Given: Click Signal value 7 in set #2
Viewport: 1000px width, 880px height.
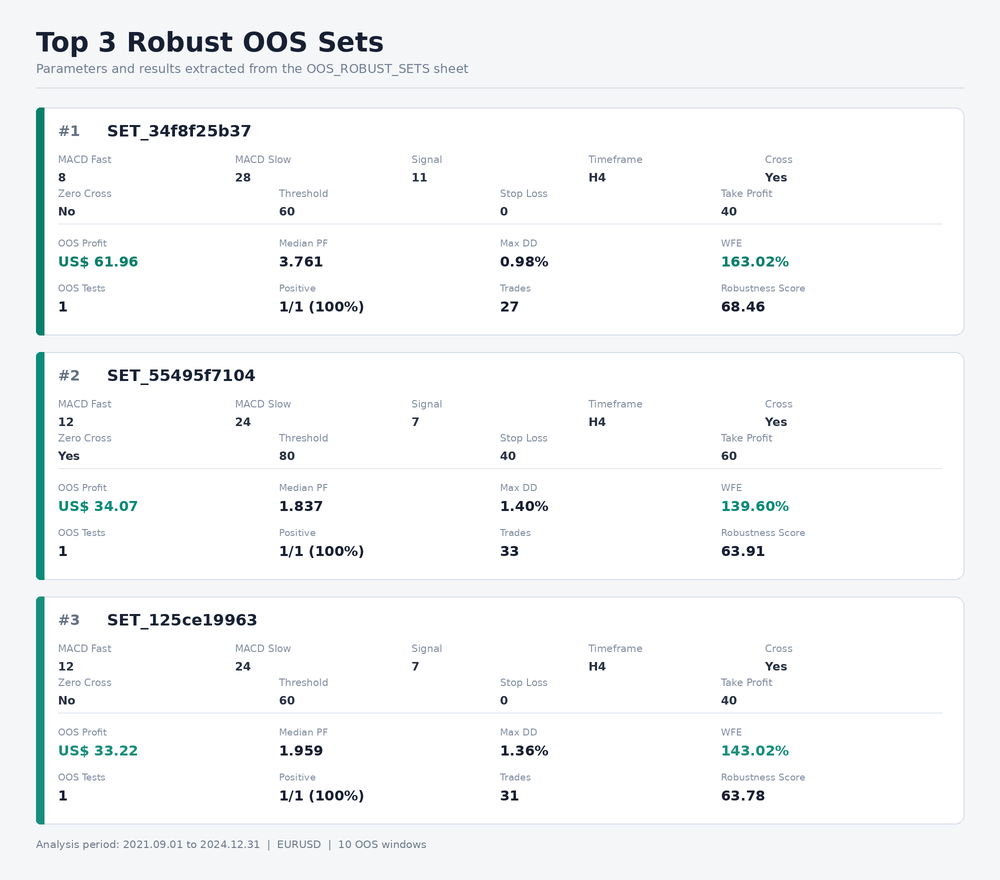Looking at the screenshot, I should click(x=416, y=422).
